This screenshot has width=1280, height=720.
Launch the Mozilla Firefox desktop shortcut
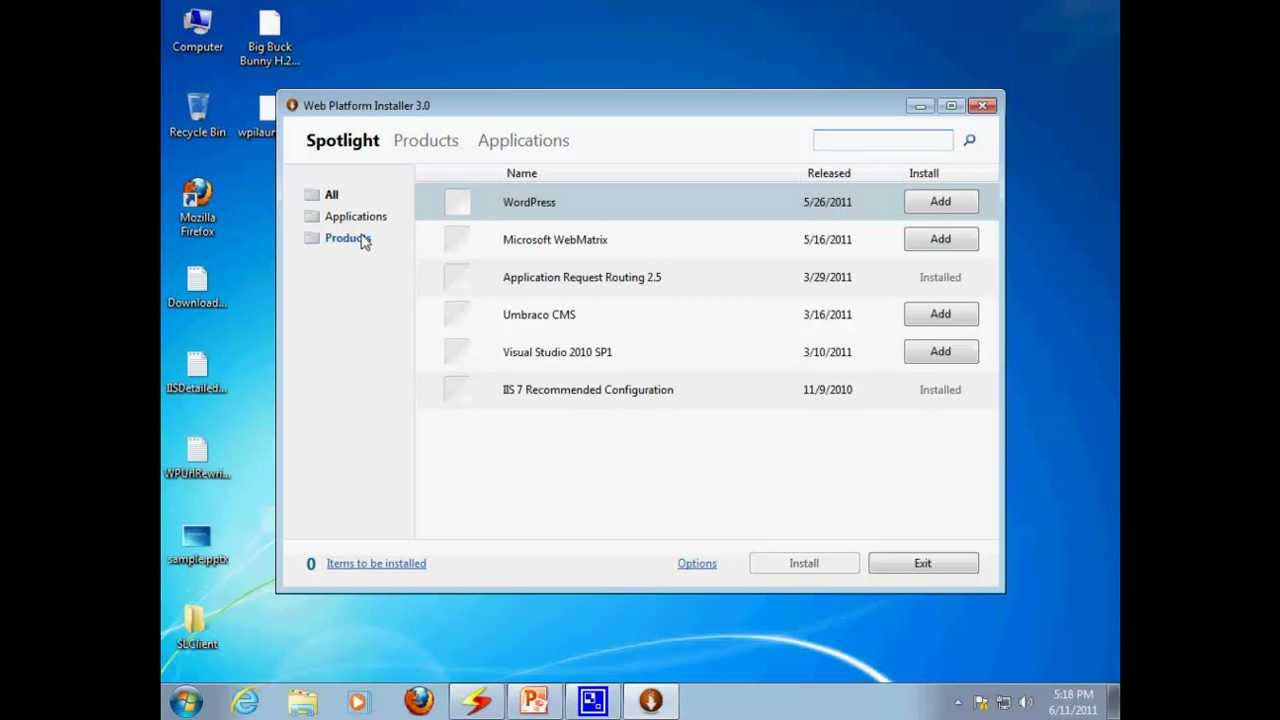[197, 207]
